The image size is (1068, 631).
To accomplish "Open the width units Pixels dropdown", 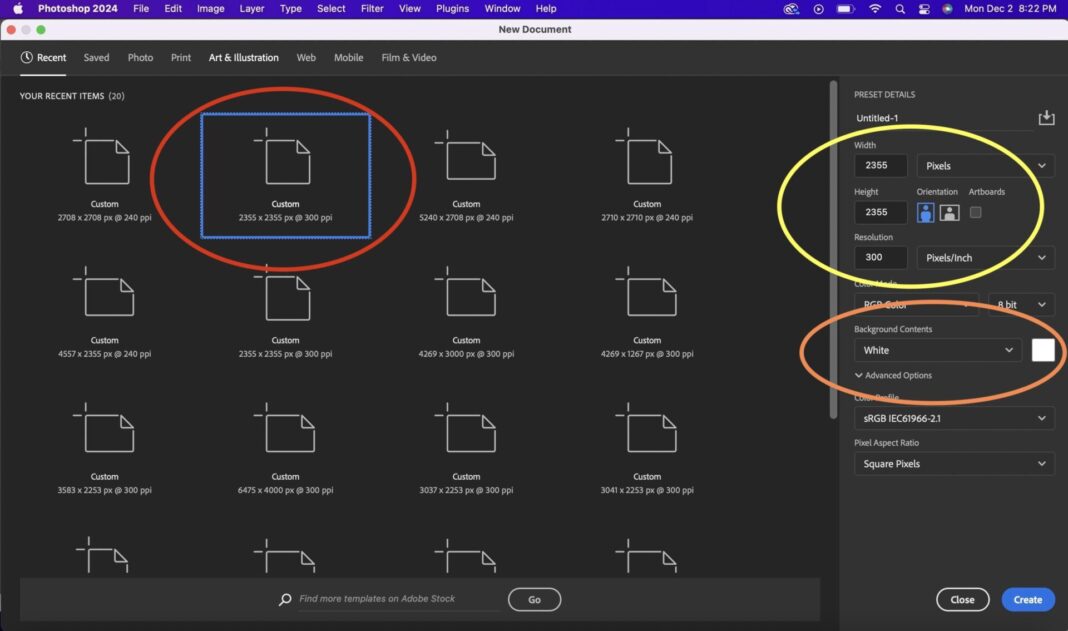I will [x=985, y=165].
